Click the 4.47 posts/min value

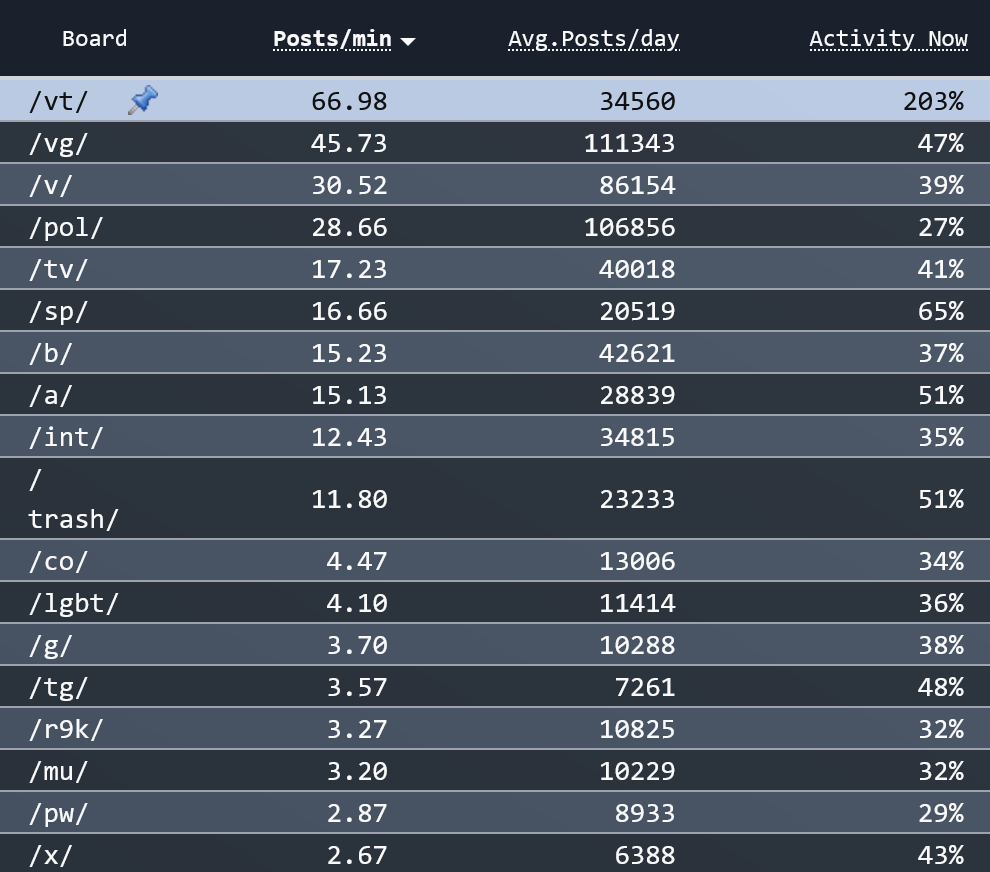tap(357, 561)
